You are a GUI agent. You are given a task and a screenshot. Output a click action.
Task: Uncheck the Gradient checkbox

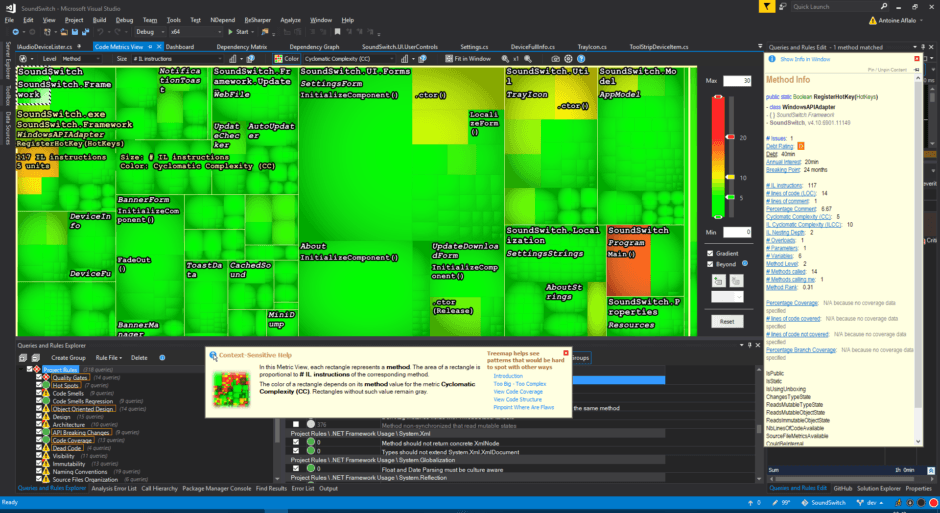click(x=710, y=254)
